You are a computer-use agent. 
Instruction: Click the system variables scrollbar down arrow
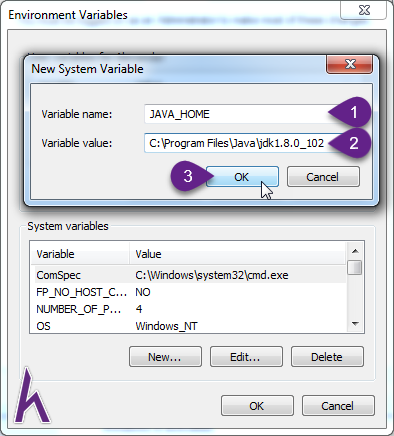click(355, 324)
